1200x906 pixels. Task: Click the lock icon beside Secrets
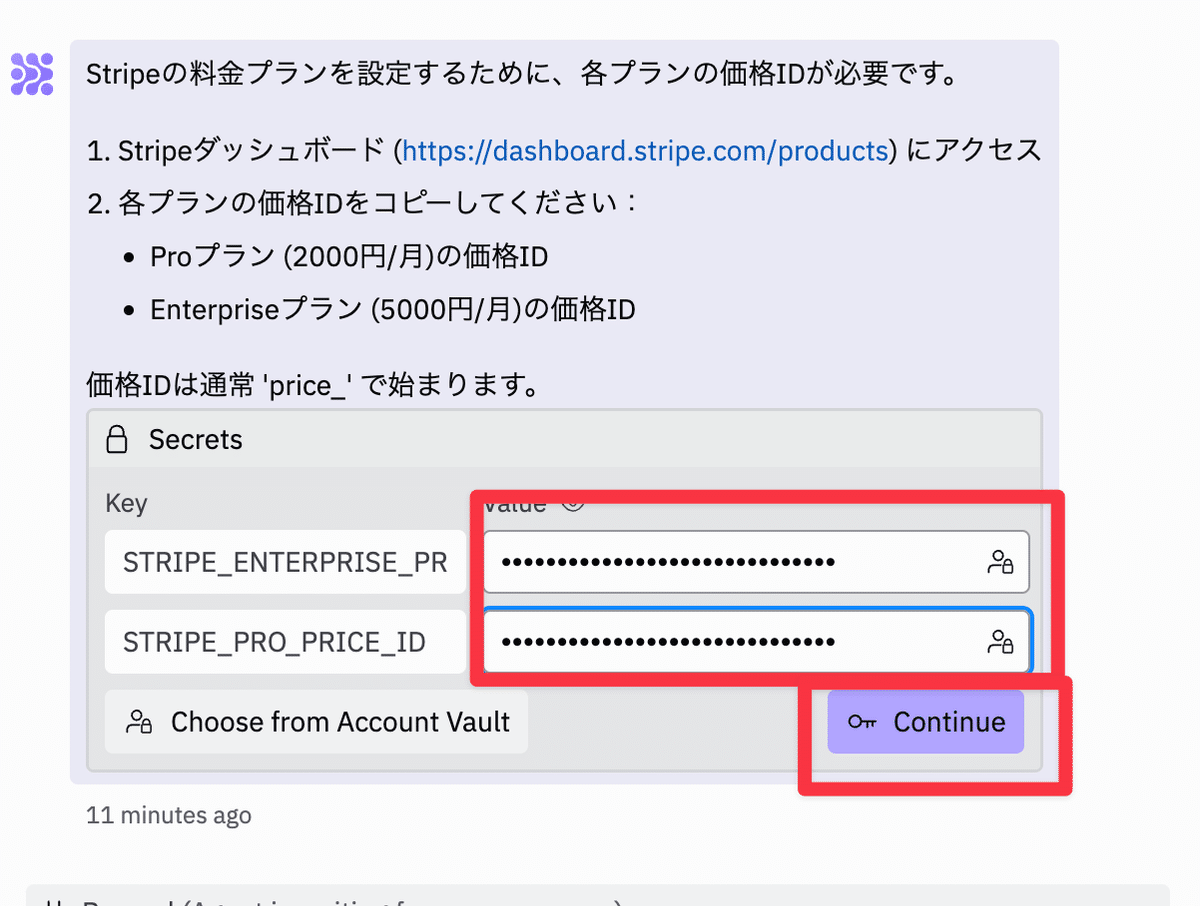pos(118,440)
